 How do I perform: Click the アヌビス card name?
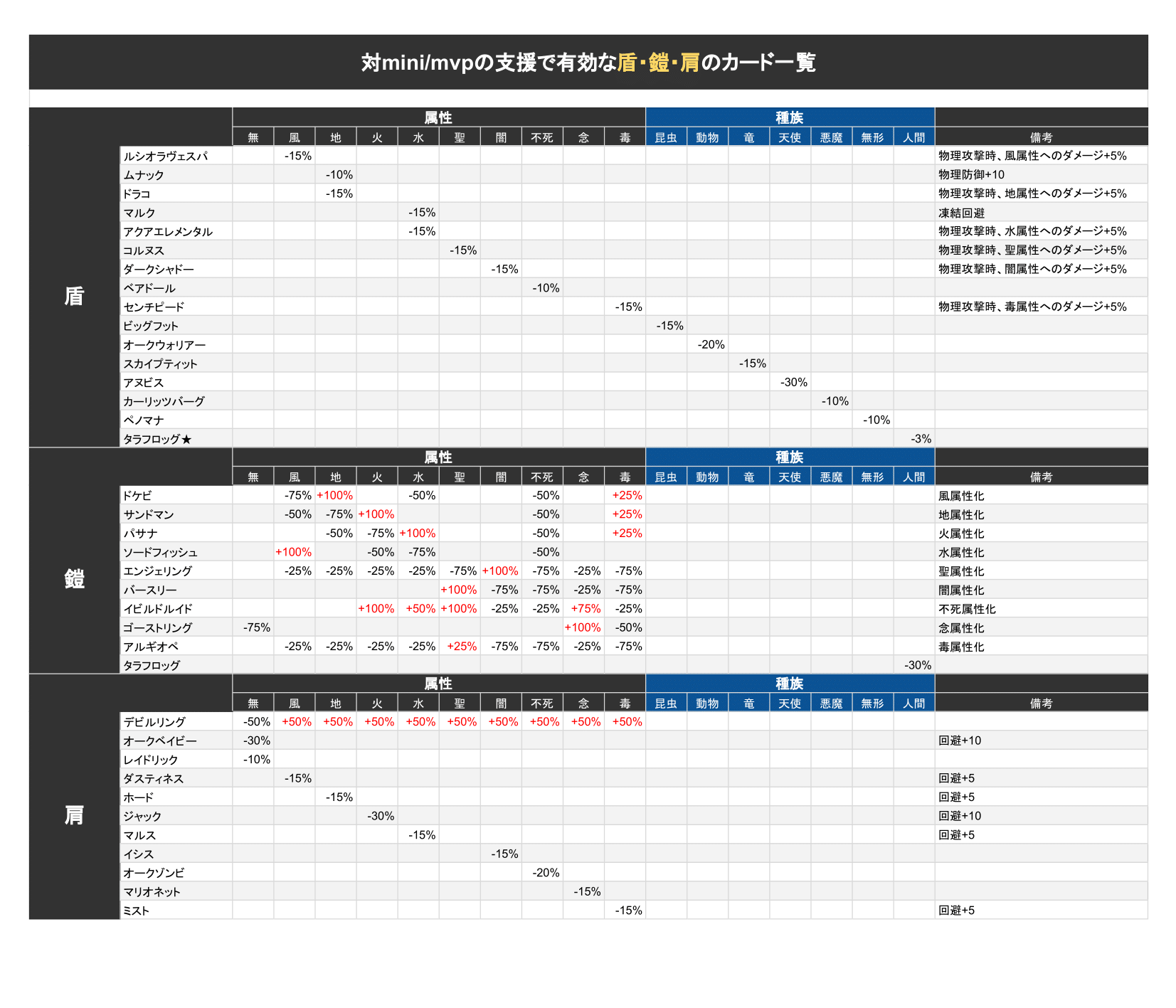[x=143, y=382]
